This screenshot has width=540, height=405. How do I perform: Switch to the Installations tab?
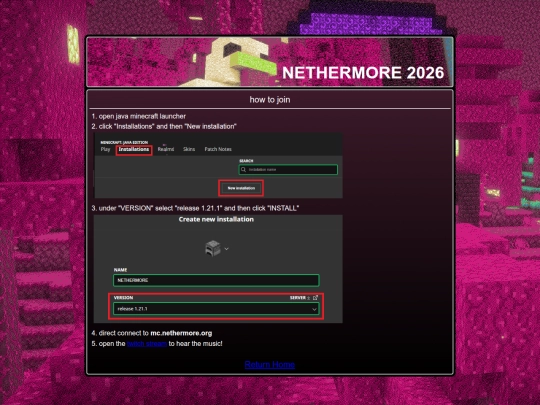(x=134, y=149)
